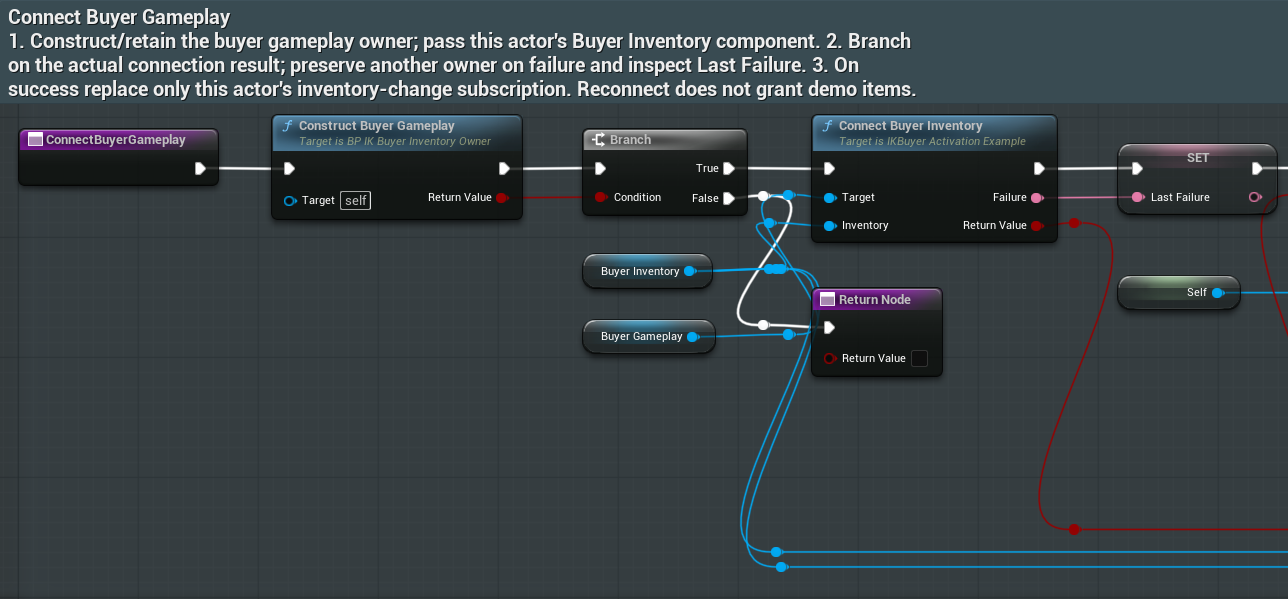Click the Connect Buyer Gameplay comment title
Image resolution: width=1288 pixels, height=599 pixels.
tap(119, 17)
